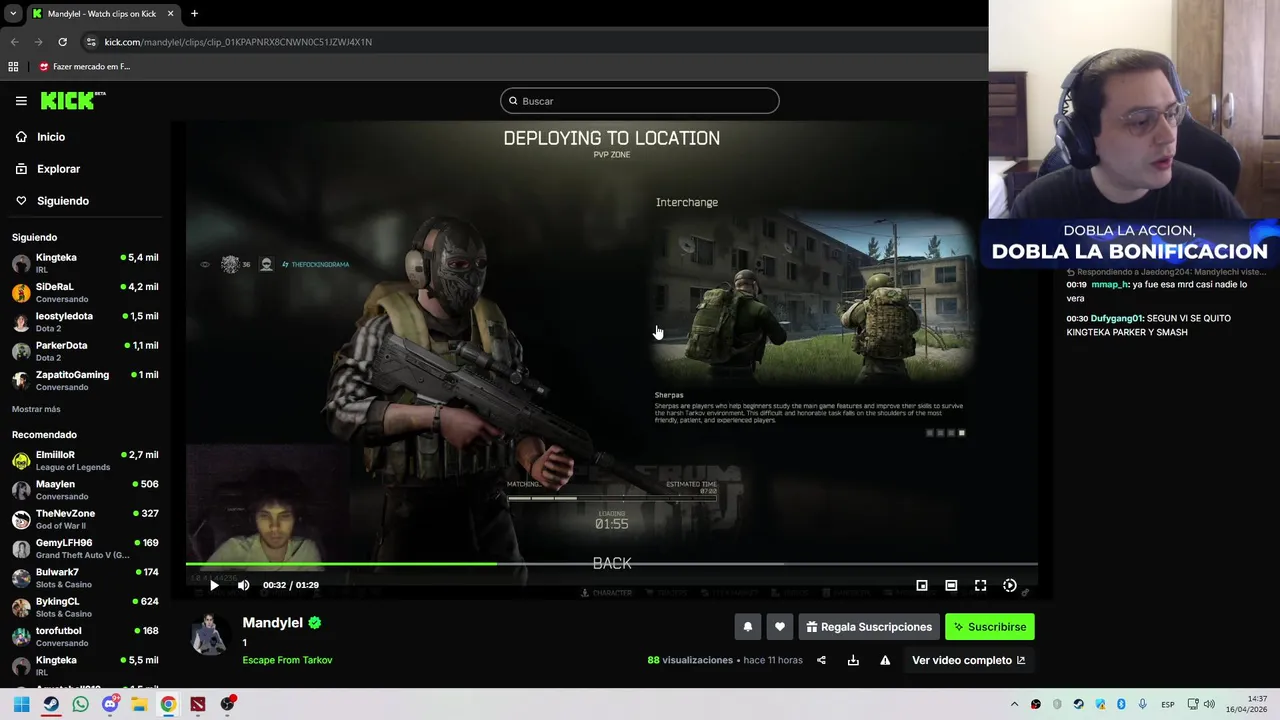Image resolution: width=1280 pixels, height=720 pixels.
Task: Open Bluetooth tray icon
Action: (1121, 704)
